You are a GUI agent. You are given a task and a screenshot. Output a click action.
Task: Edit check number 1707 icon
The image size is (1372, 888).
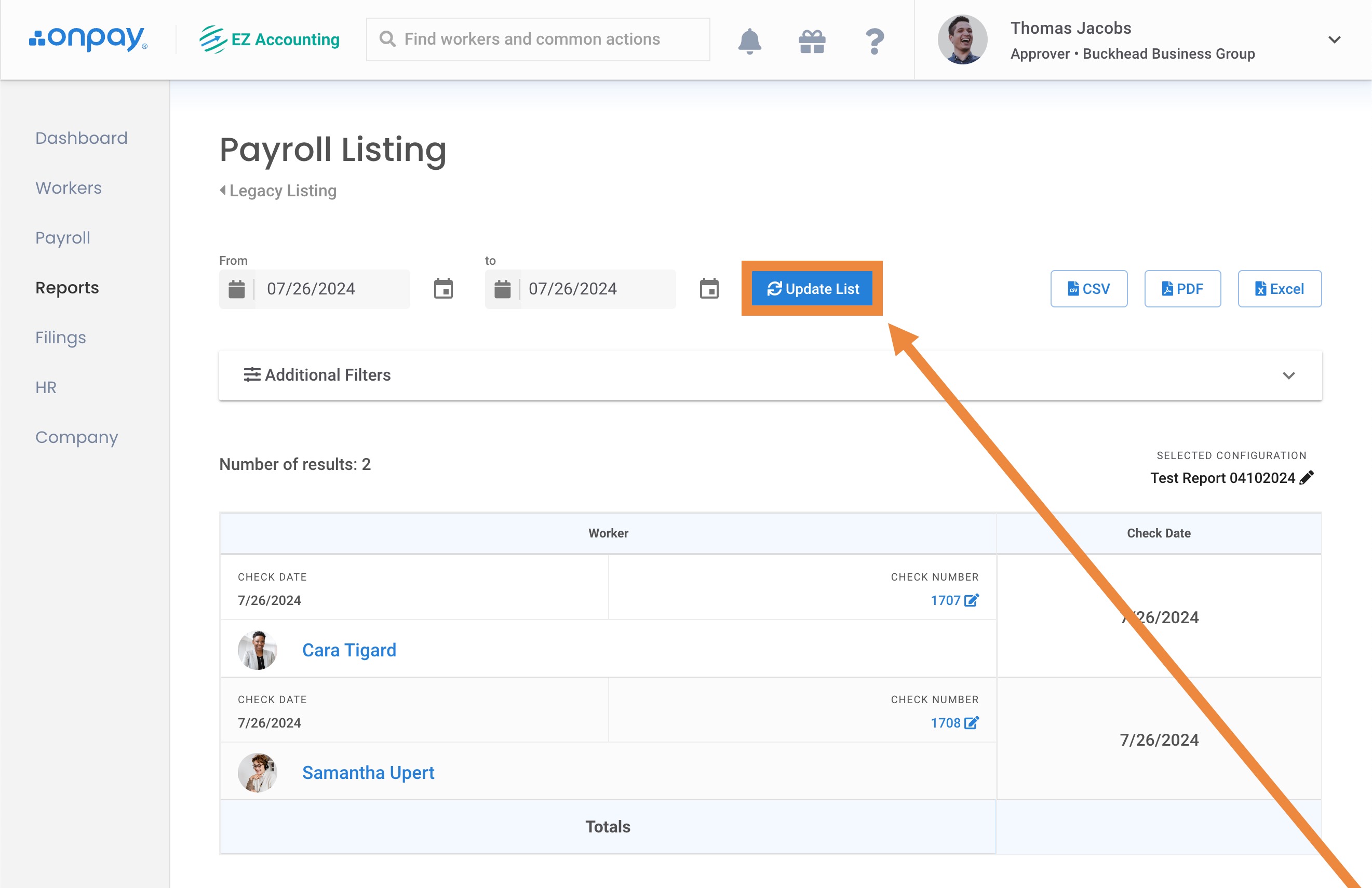pos(971,600)
